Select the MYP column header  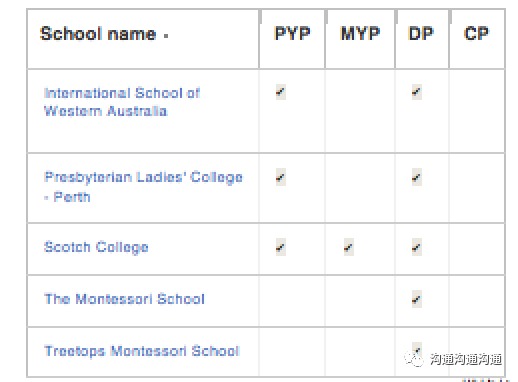[360, 34]
